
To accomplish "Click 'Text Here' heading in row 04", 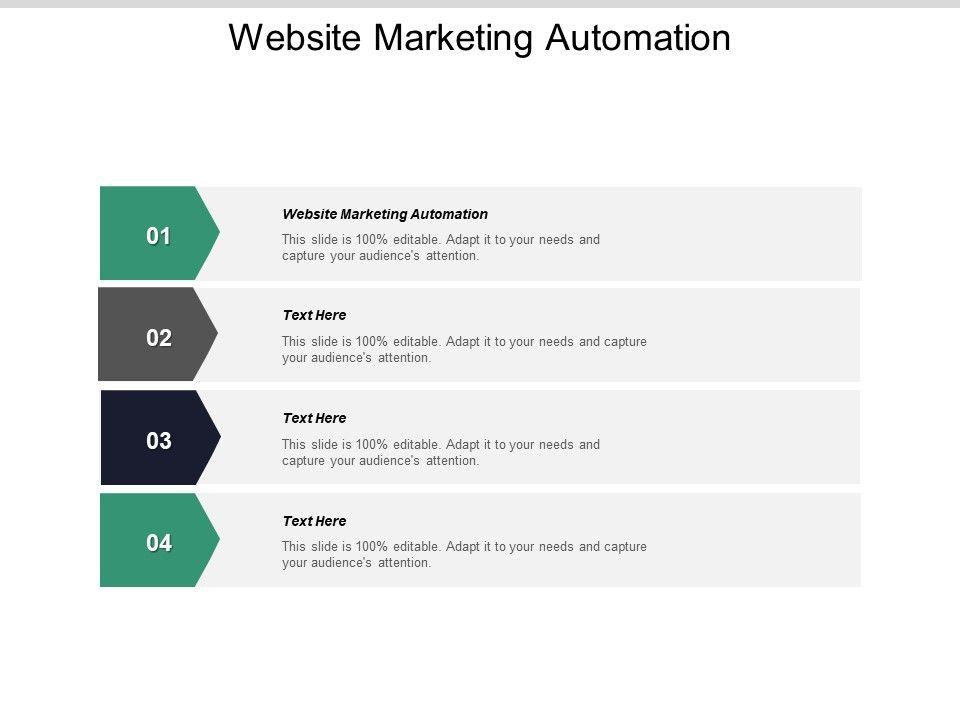I will (314, 521).
